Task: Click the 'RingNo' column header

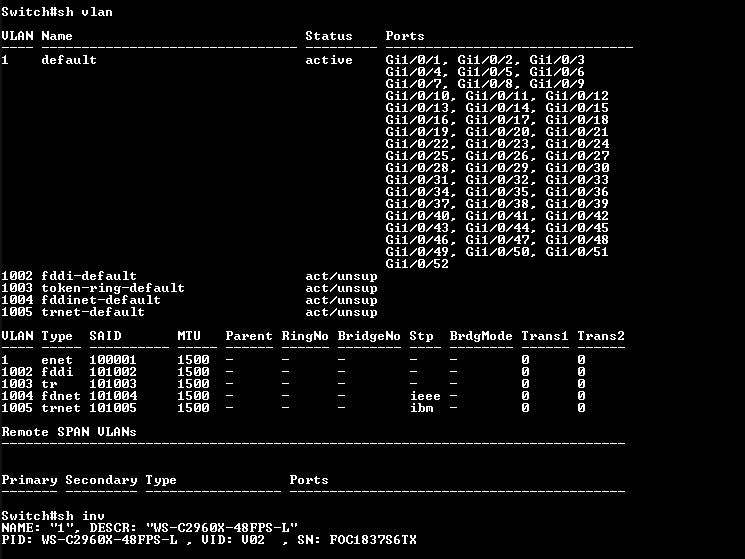Action: (x=305, y=336)
